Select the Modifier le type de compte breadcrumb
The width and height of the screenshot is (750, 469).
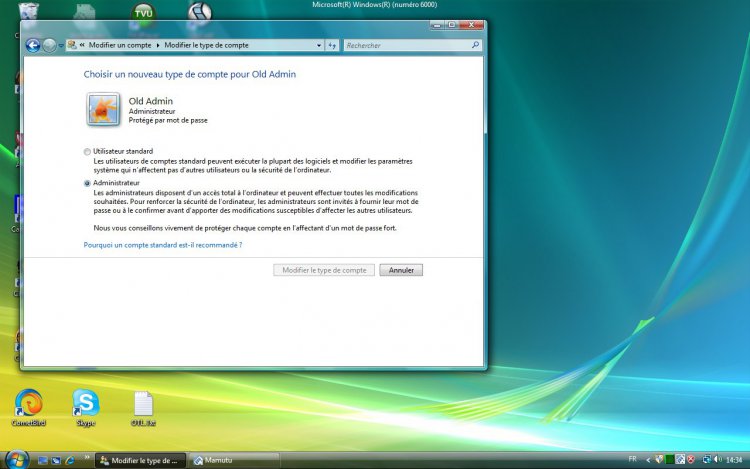pos(206,45)
